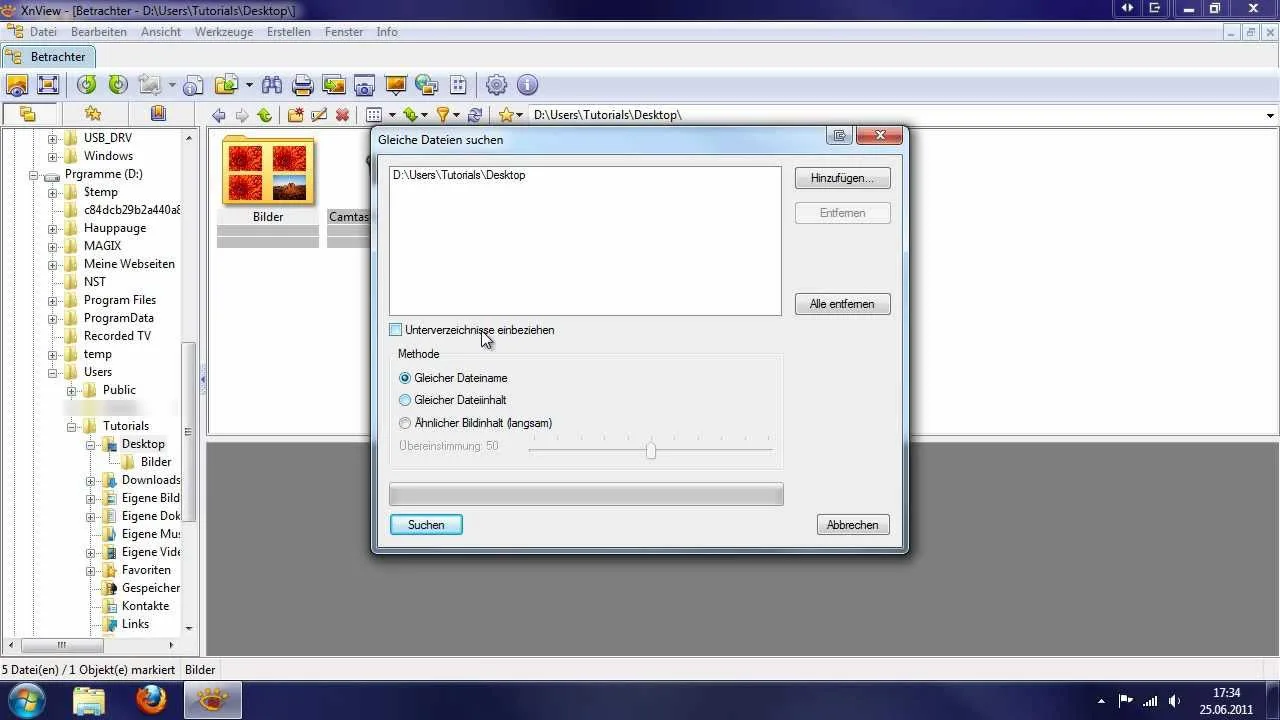Image resolution: width=1280 pixels, height=720 pixels.
Task: Click the red delete X icon
Action: tap(342, 115)
